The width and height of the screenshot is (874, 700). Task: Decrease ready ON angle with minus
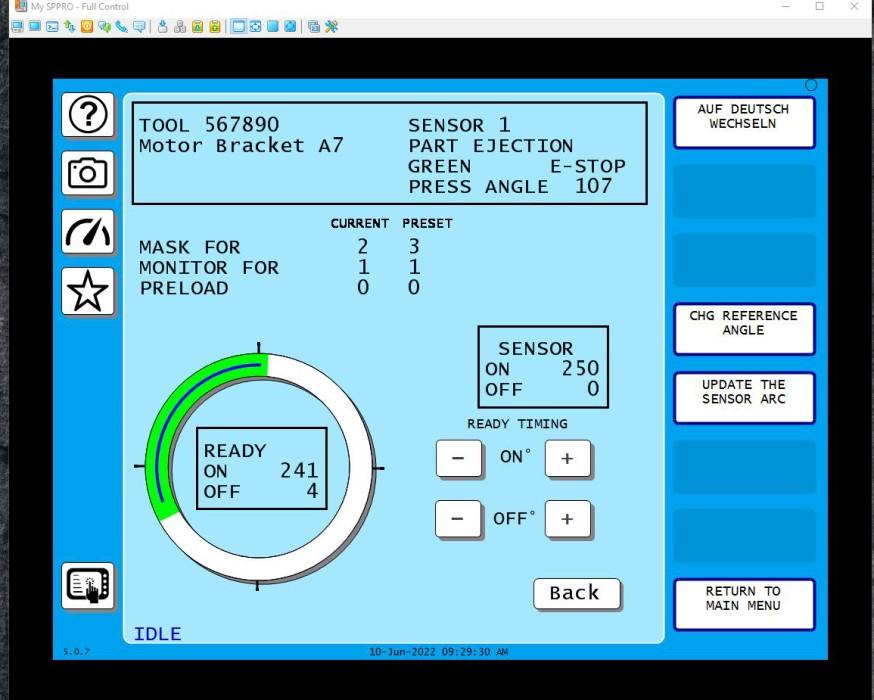pos(458,459)
